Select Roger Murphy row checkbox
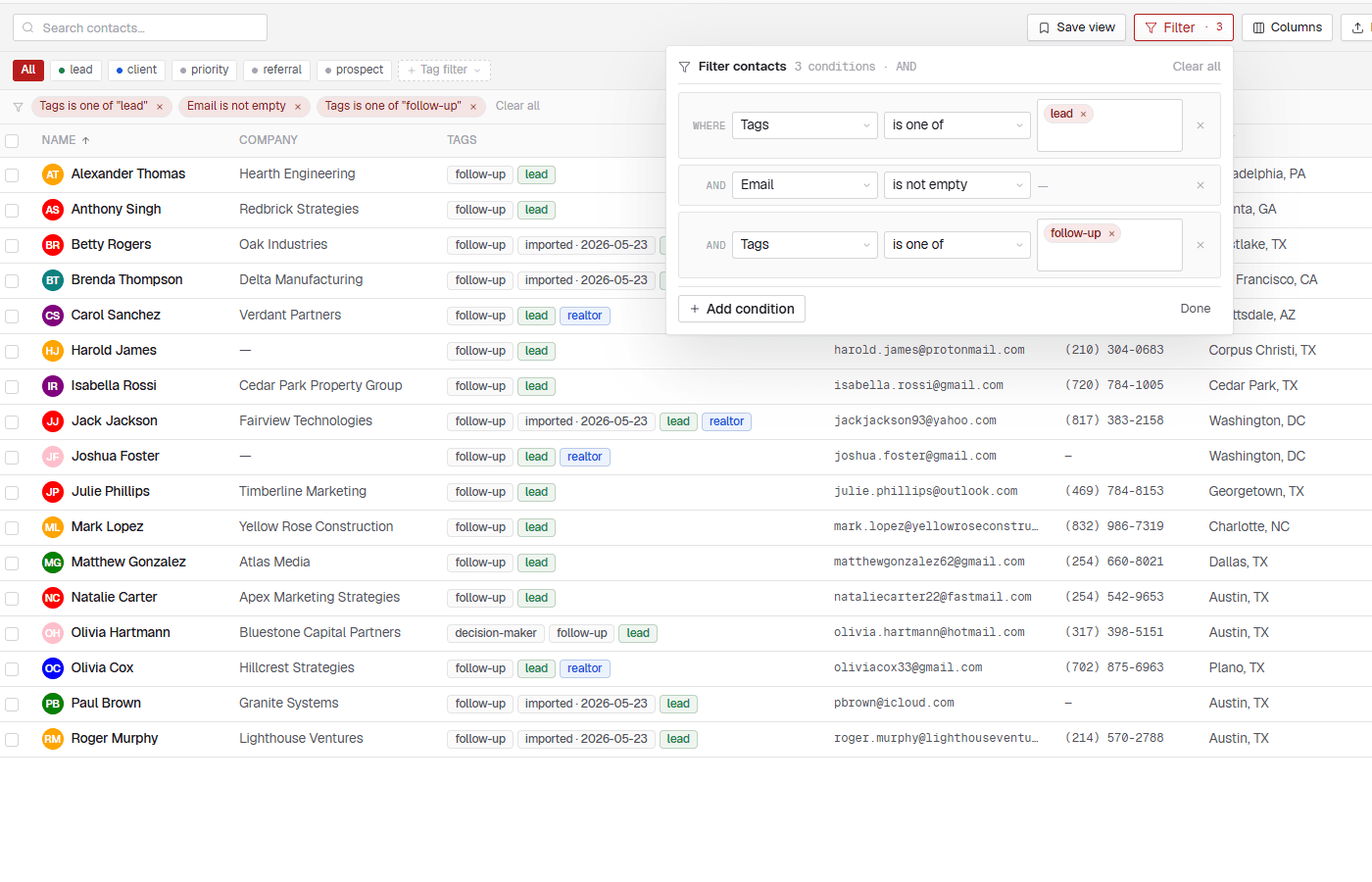 coord(12,740)
